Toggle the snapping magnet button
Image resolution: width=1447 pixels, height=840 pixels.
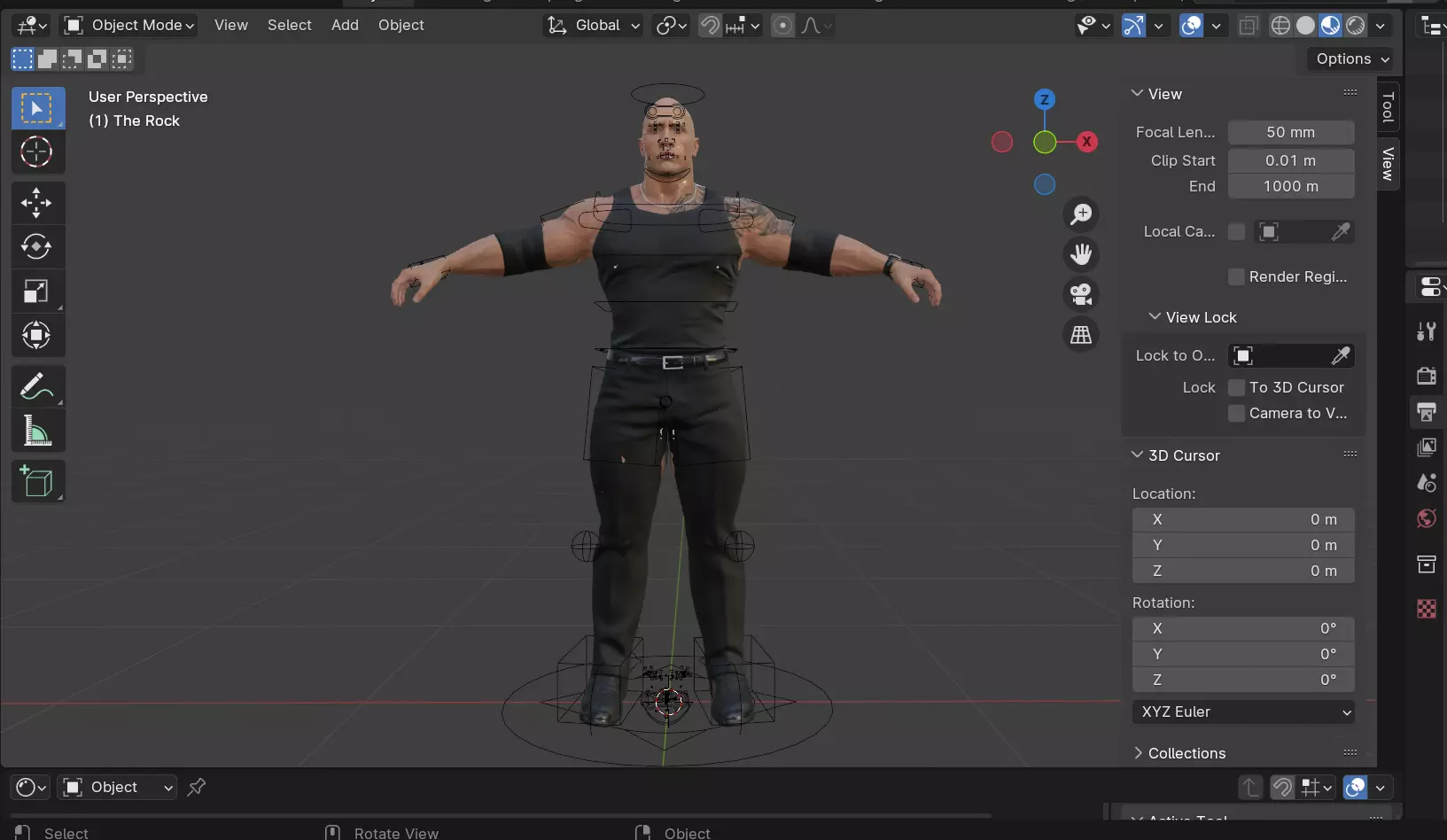click(x=710, y=26)
